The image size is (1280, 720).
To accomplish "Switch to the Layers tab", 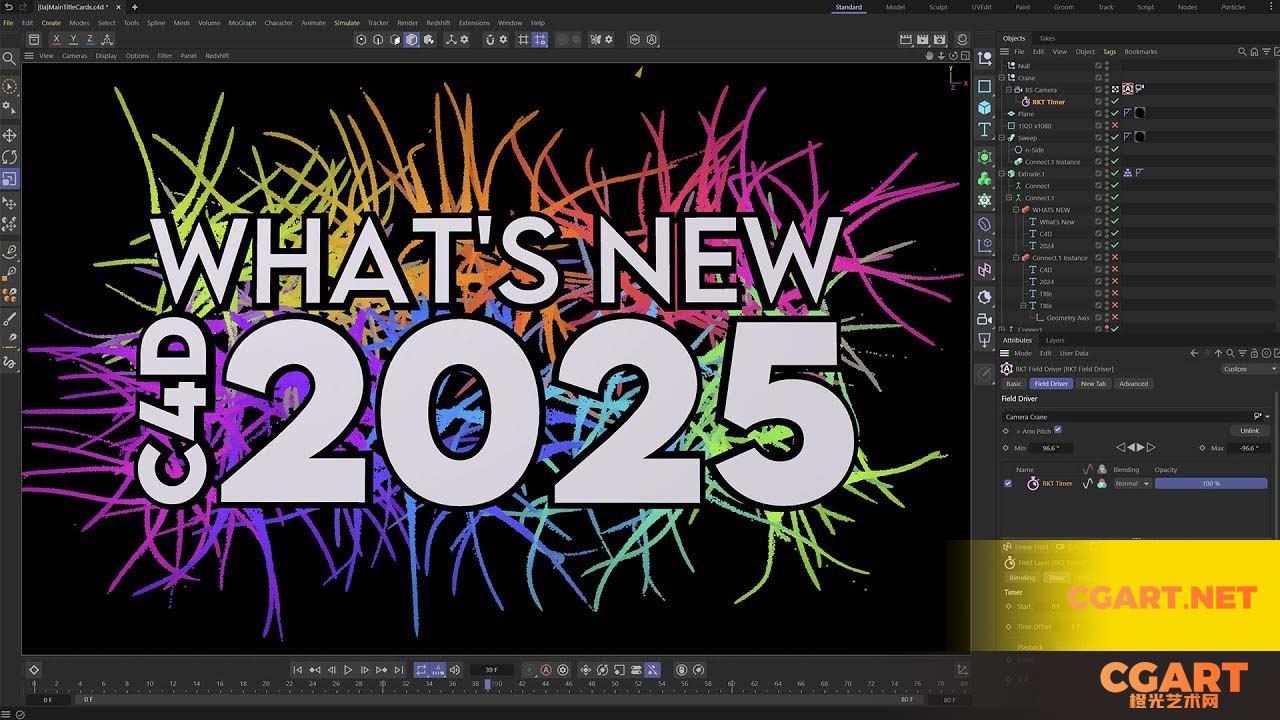I will click(1055, 340).
